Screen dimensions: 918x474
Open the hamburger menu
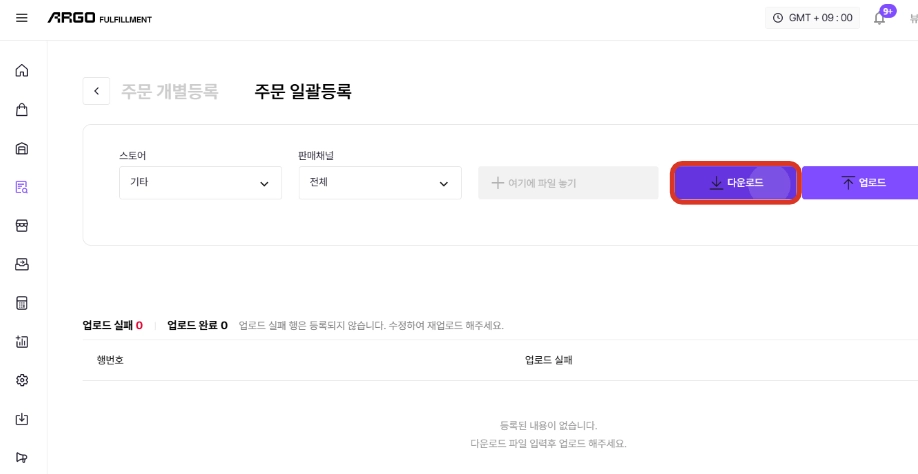(x=22, y=18)
